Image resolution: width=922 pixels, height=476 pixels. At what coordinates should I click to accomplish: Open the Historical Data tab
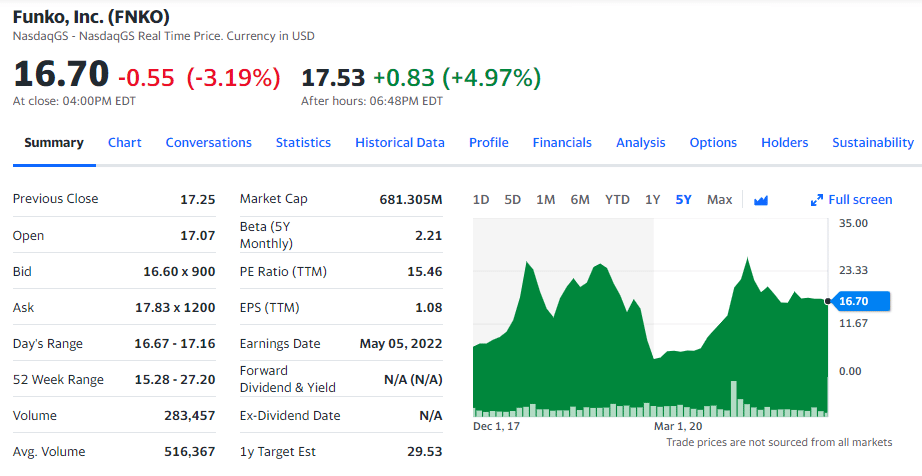click(x=400, y=143)
